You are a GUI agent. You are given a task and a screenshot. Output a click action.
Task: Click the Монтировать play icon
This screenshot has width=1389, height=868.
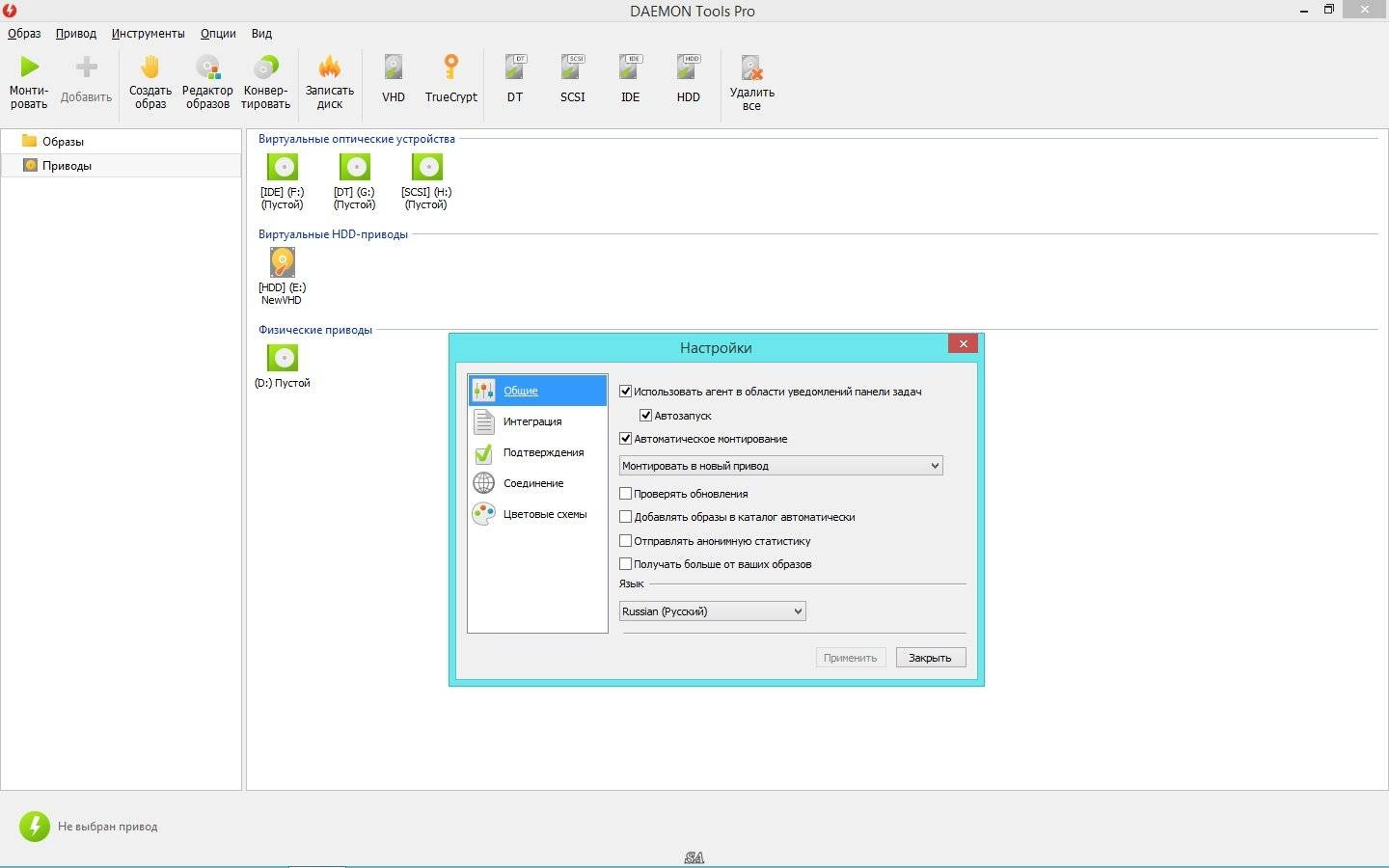[29, 67]
